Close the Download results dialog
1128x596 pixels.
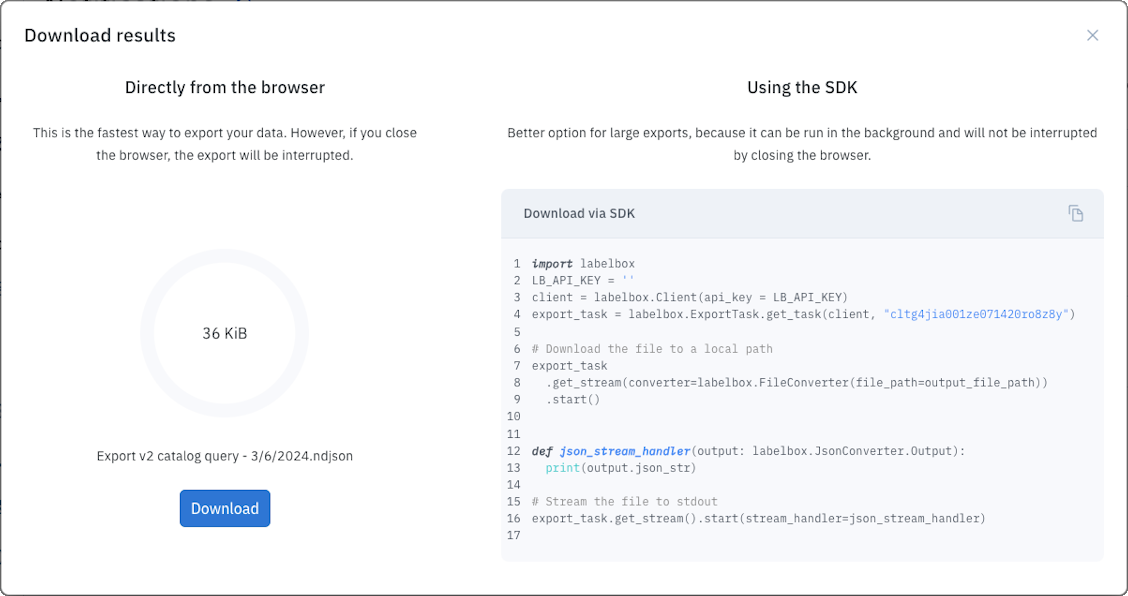1092,35
